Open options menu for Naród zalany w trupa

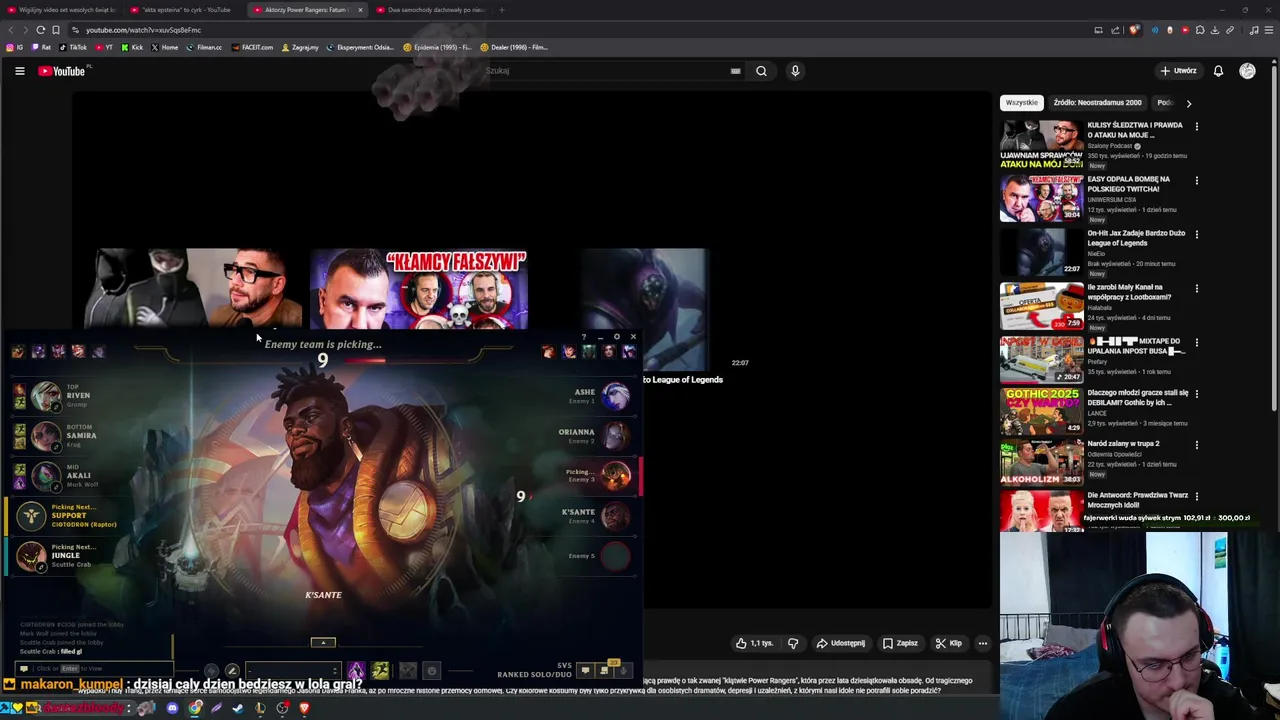tap(1196, 444)
